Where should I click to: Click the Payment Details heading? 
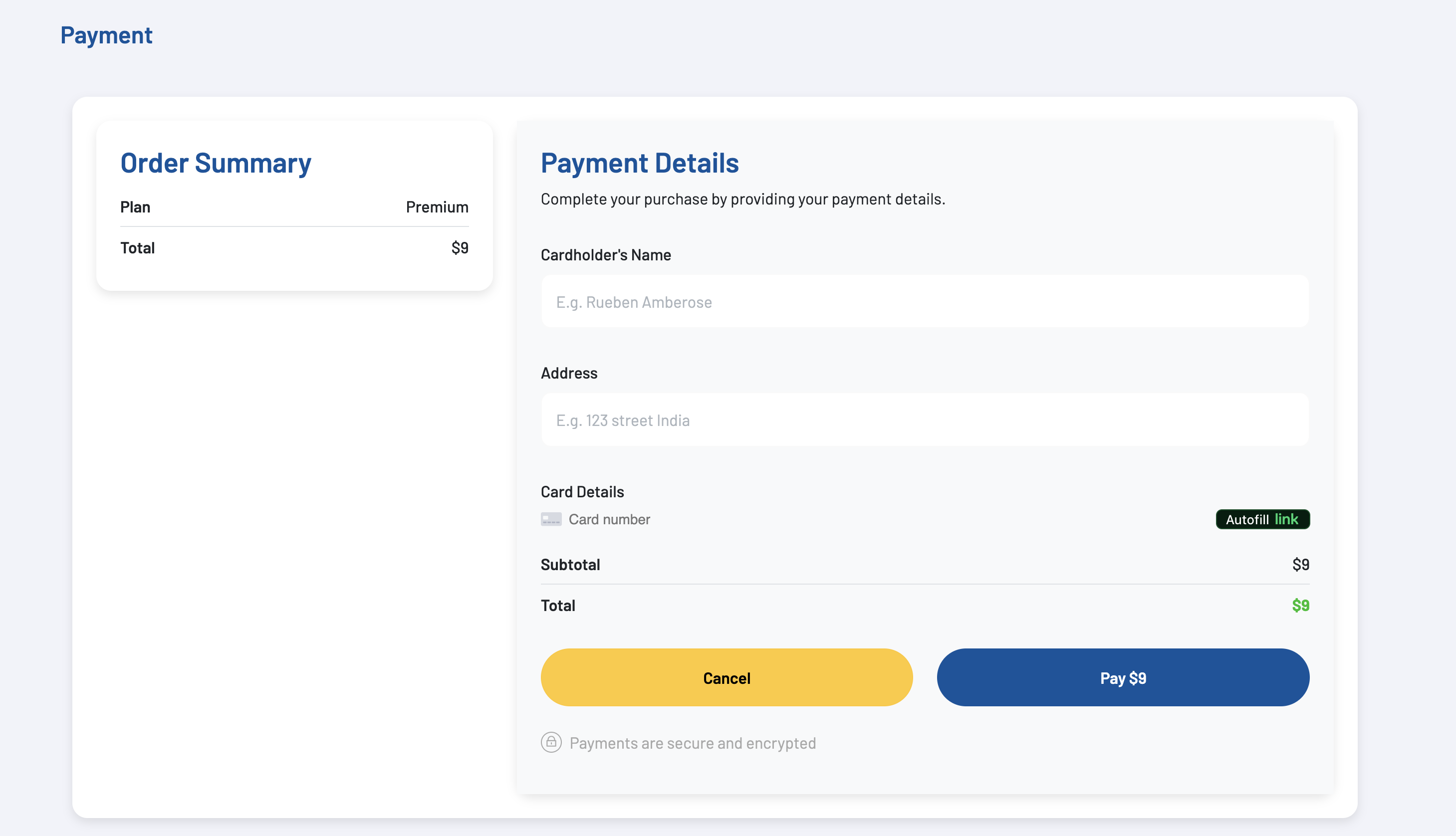[640, 163]
